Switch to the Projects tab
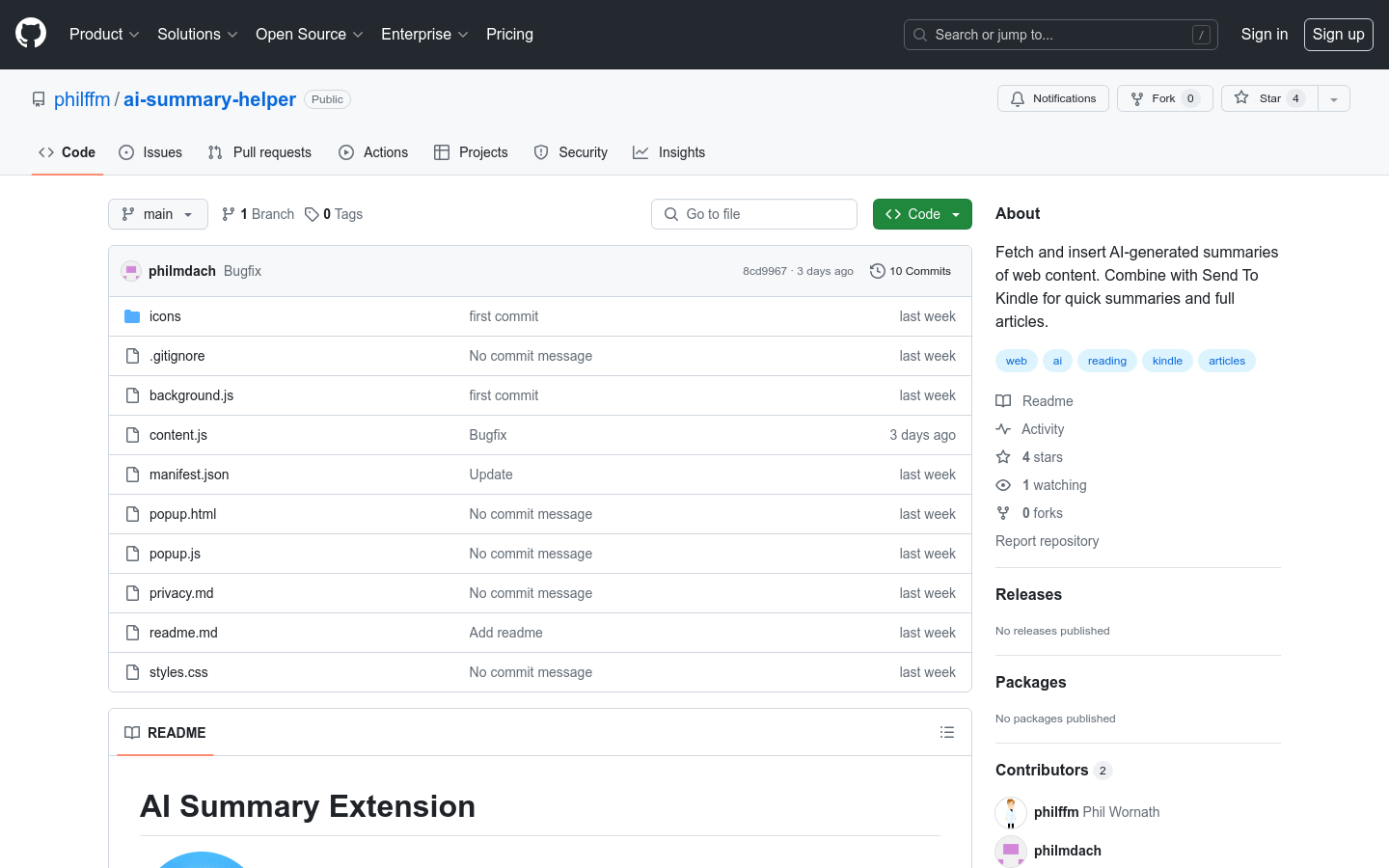1389x868 pixels. (x=471, y=152)
